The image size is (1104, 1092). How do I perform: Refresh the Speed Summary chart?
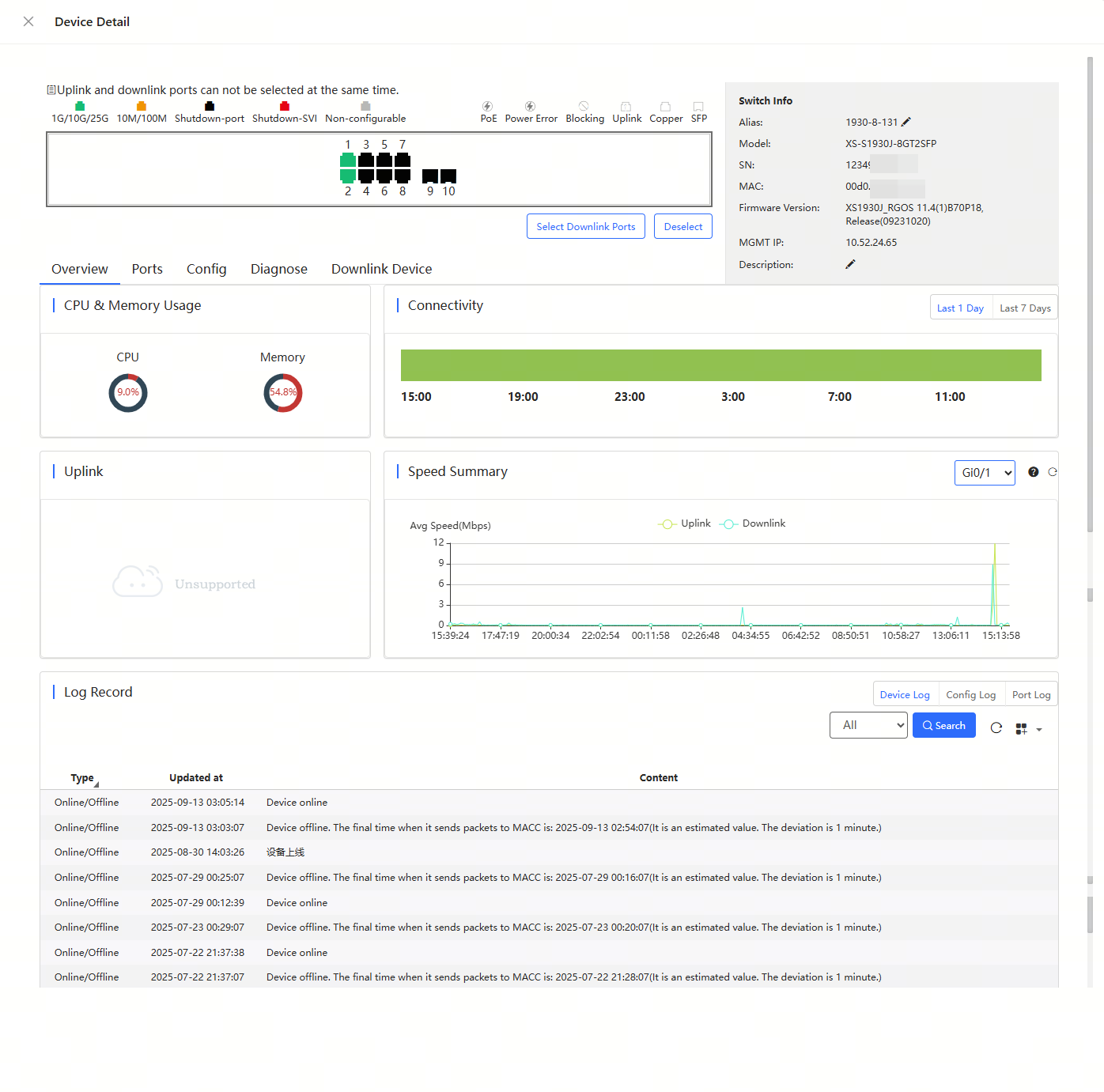coord(1053,472)
